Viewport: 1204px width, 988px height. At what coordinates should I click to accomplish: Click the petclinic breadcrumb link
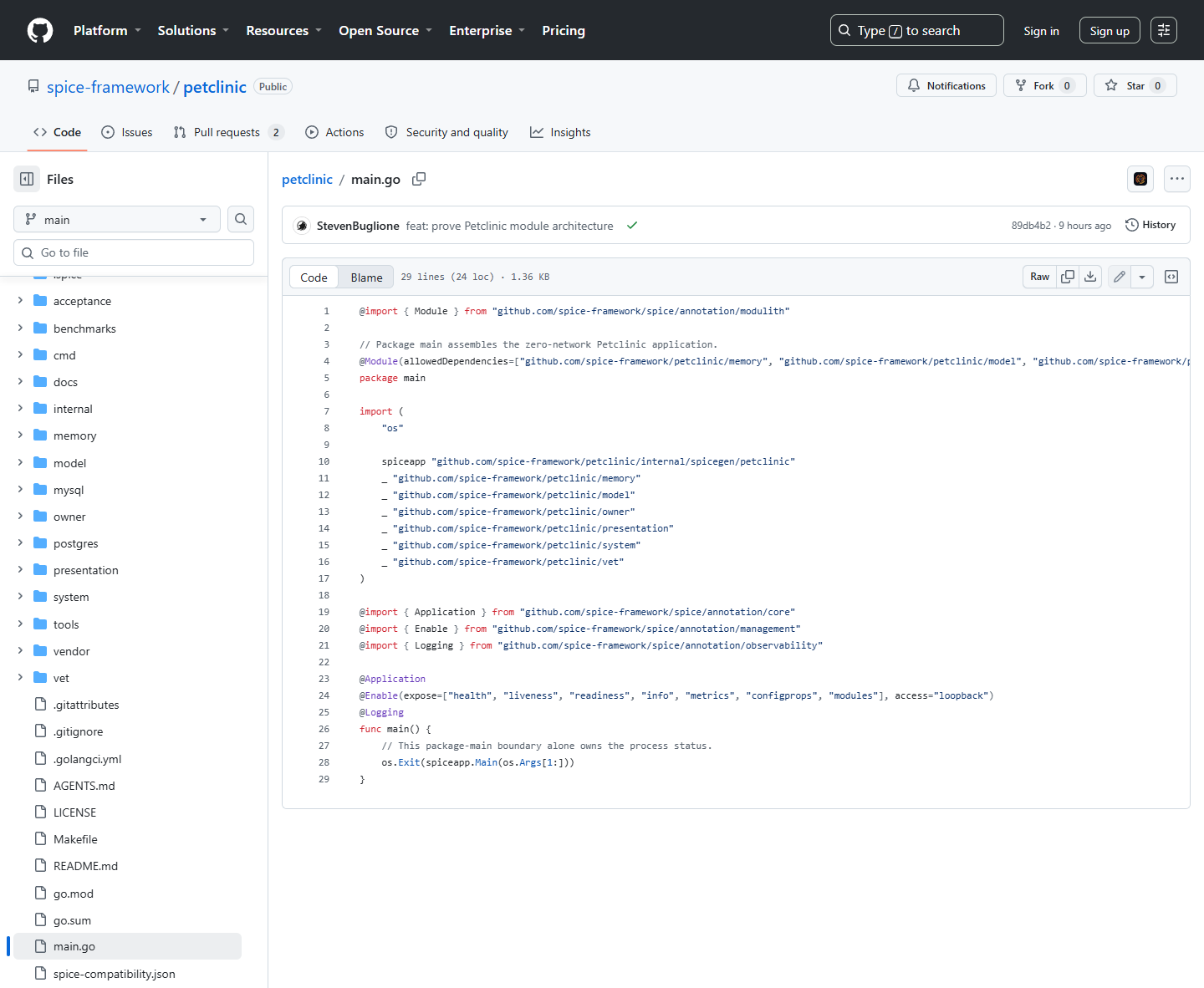click(x=307, y=179)
